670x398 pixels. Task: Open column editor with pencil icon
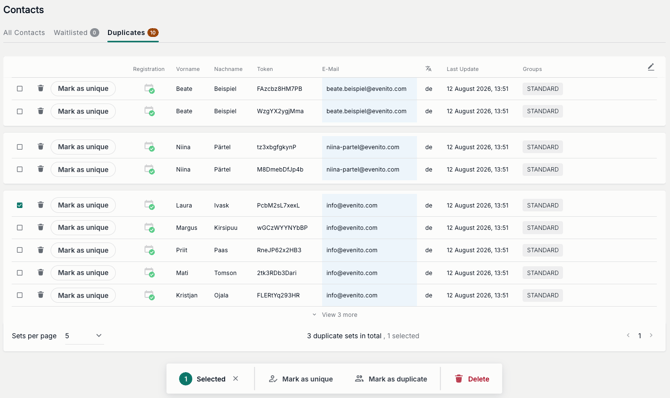[651, 67]
